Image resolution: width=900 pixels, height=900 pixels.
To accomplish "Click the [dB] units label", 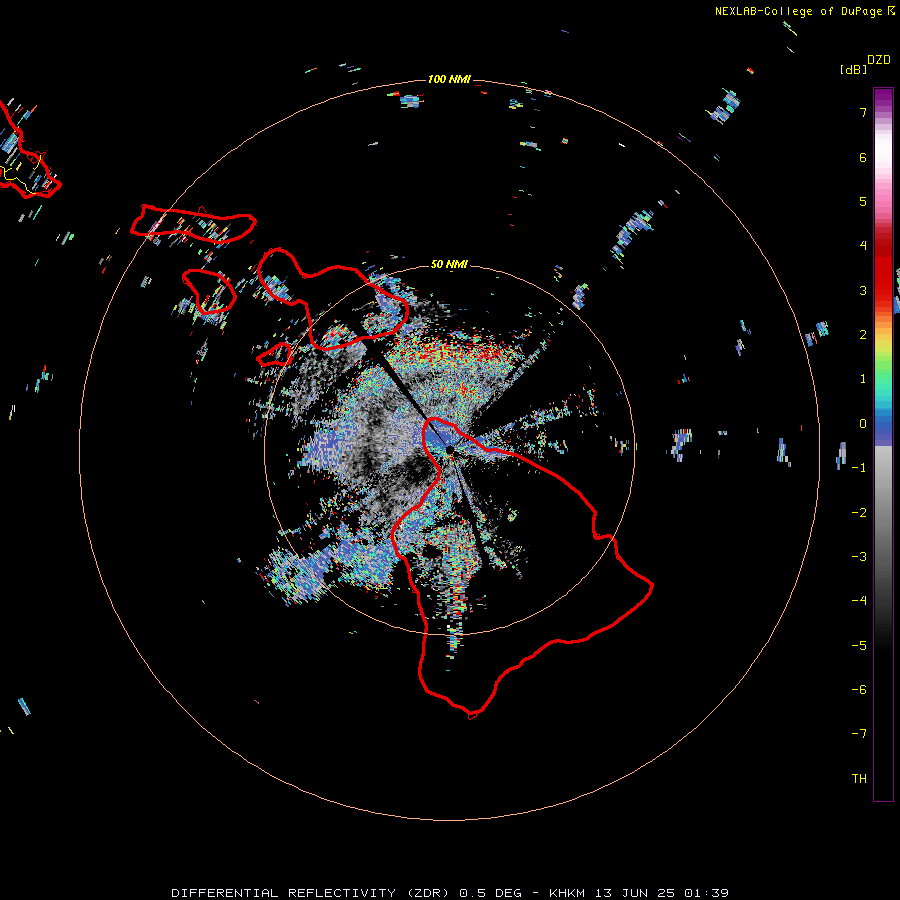I will pos(854,69).
